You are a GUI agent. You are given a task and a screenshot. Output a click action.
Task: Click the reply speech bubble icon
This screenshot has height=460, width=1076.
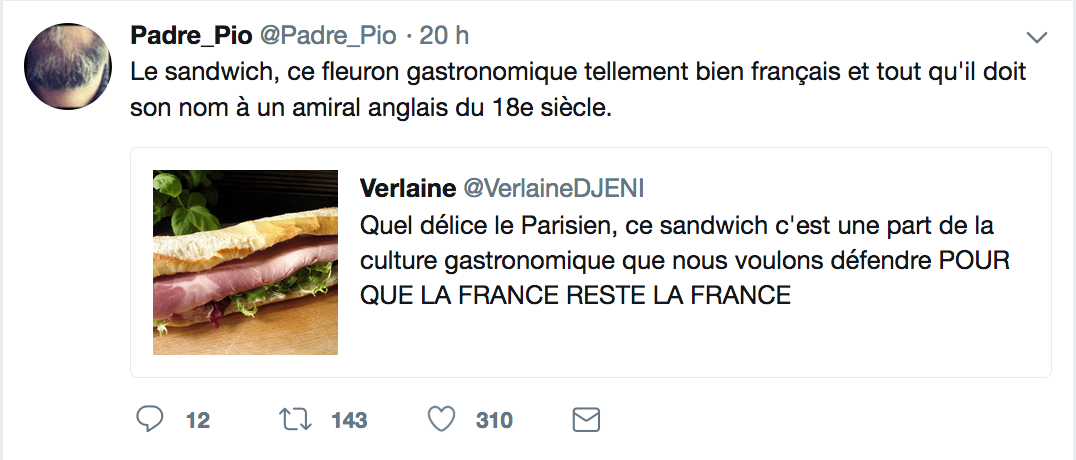148,419
